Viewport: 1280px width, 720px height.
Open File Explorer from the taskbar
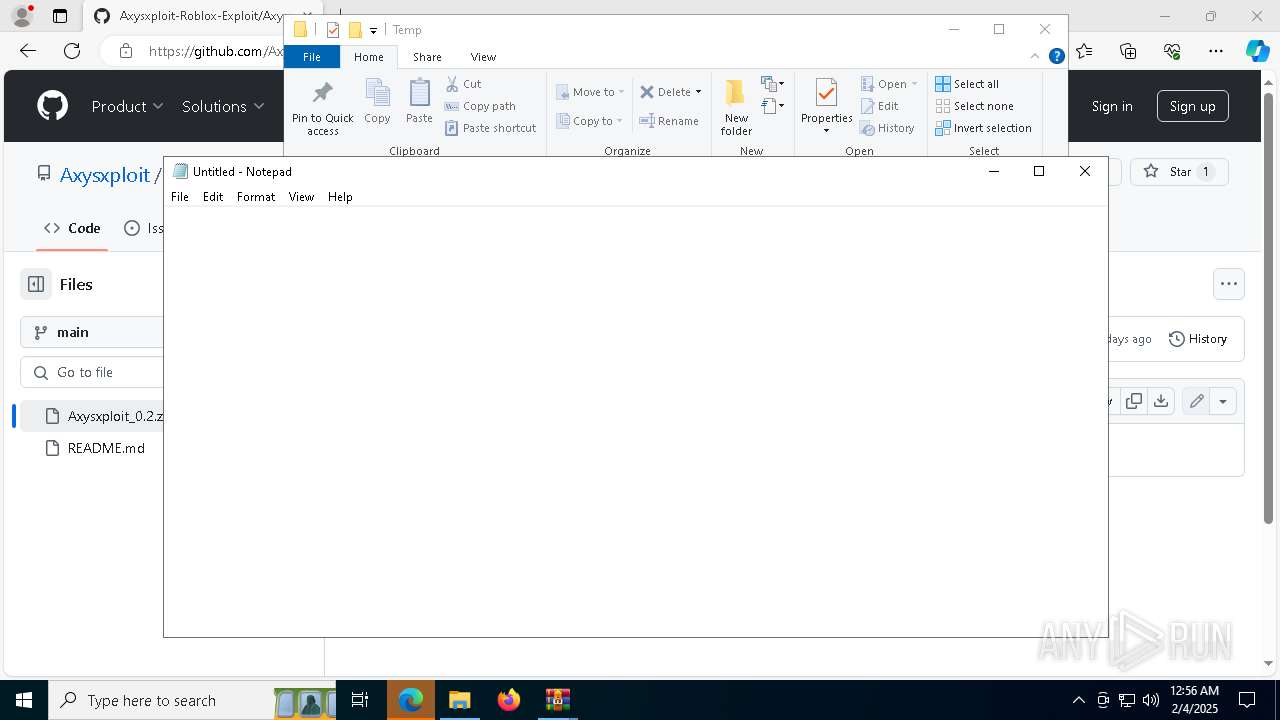click(x=459, y=700)
